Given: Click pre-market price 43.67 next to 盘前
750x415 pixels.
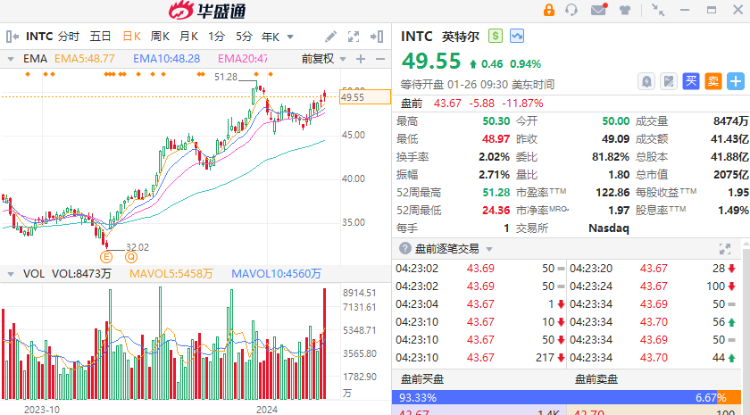Looking at the screenshot, I should (x=447, y=103).
